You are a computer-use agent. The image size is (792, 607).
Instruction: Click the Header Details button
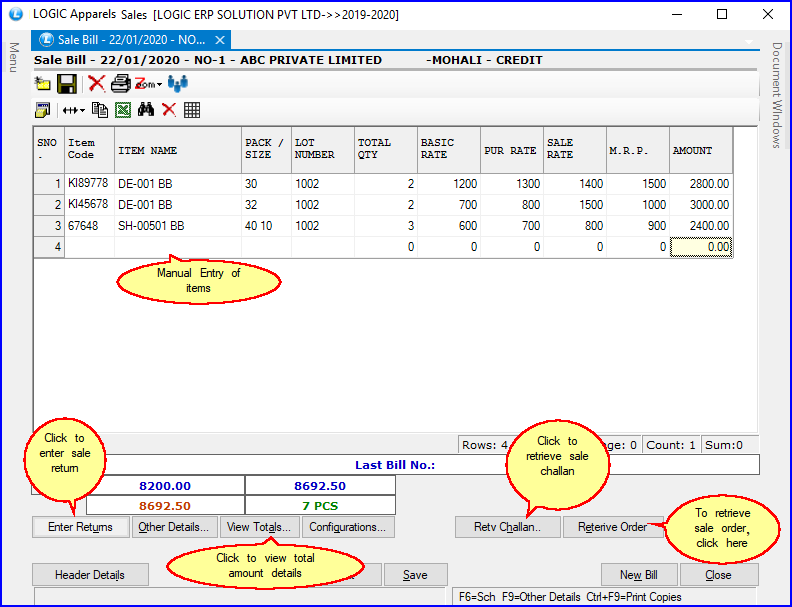tap(90, 575)
